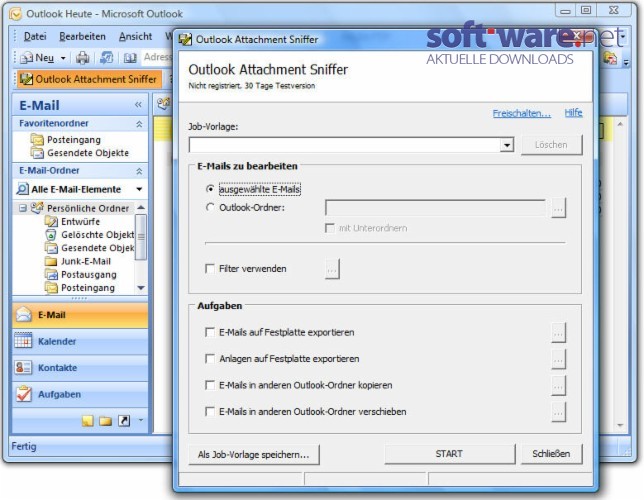Open the Kalender navigation pane
This screenshot has height=500, width=644.
point(80,341)
